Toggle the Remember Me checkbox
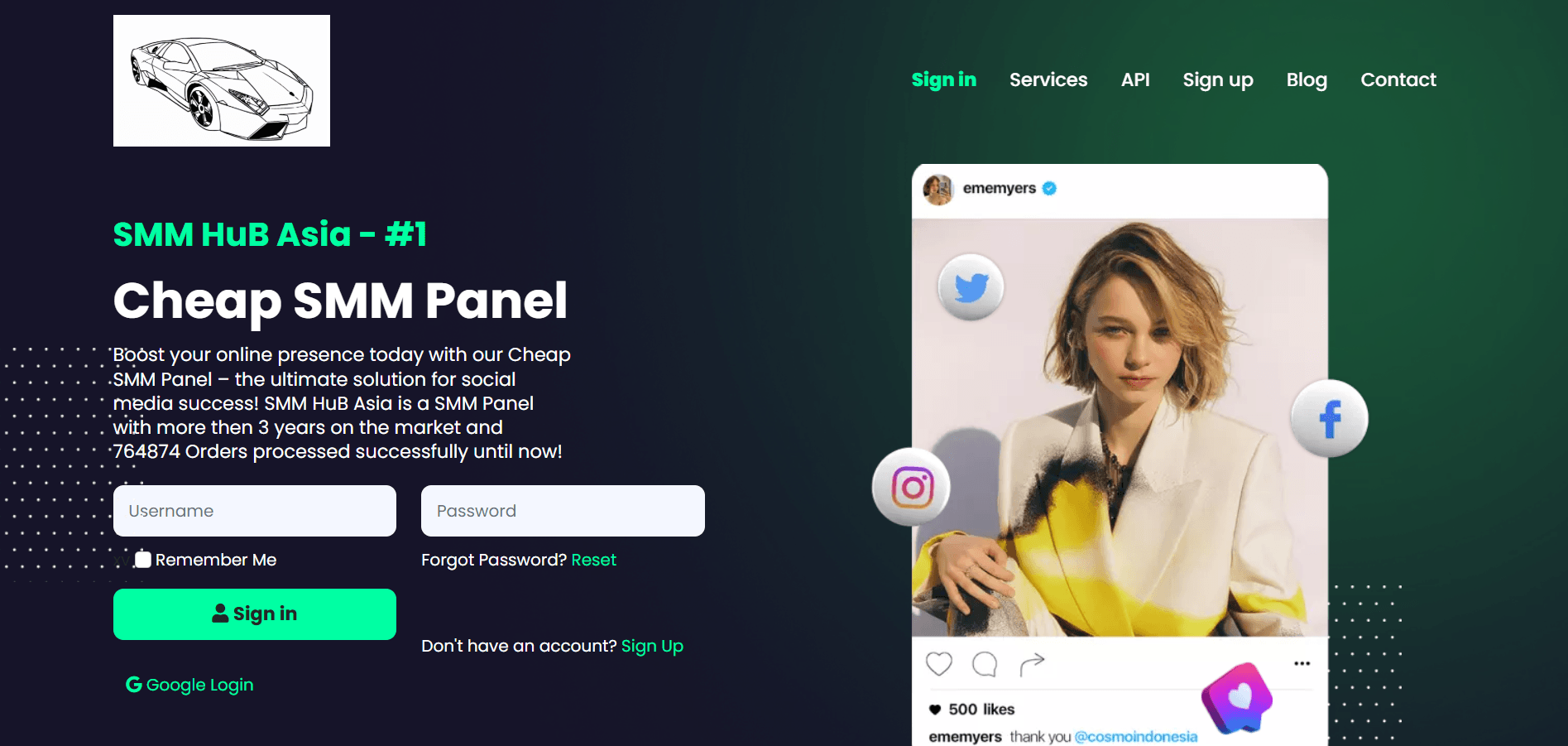1568x746 pixels. coord(143,559)
